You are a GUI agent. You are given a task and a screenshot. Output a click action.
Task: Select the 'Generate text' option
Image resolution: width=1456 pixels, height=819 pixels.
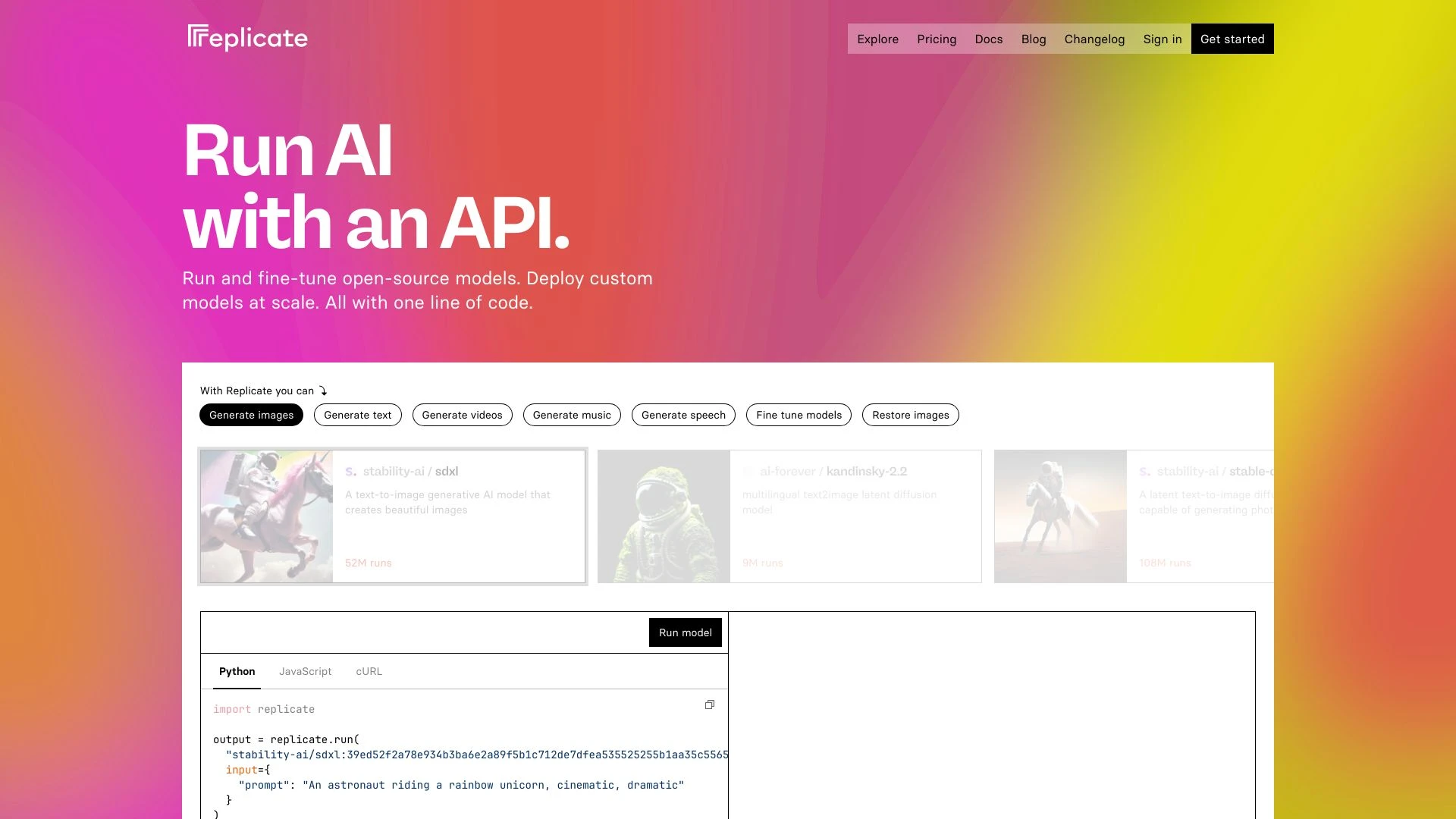point(358,414)
